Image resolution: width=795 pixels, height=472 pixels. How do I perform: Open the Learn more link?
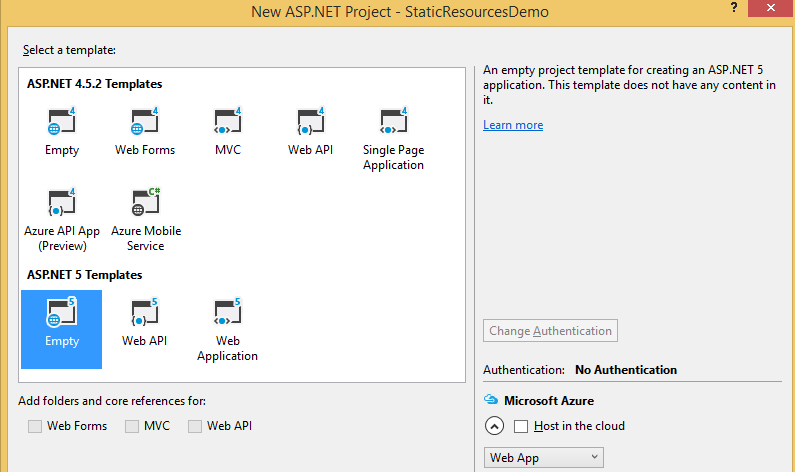[x=513, y=125]
